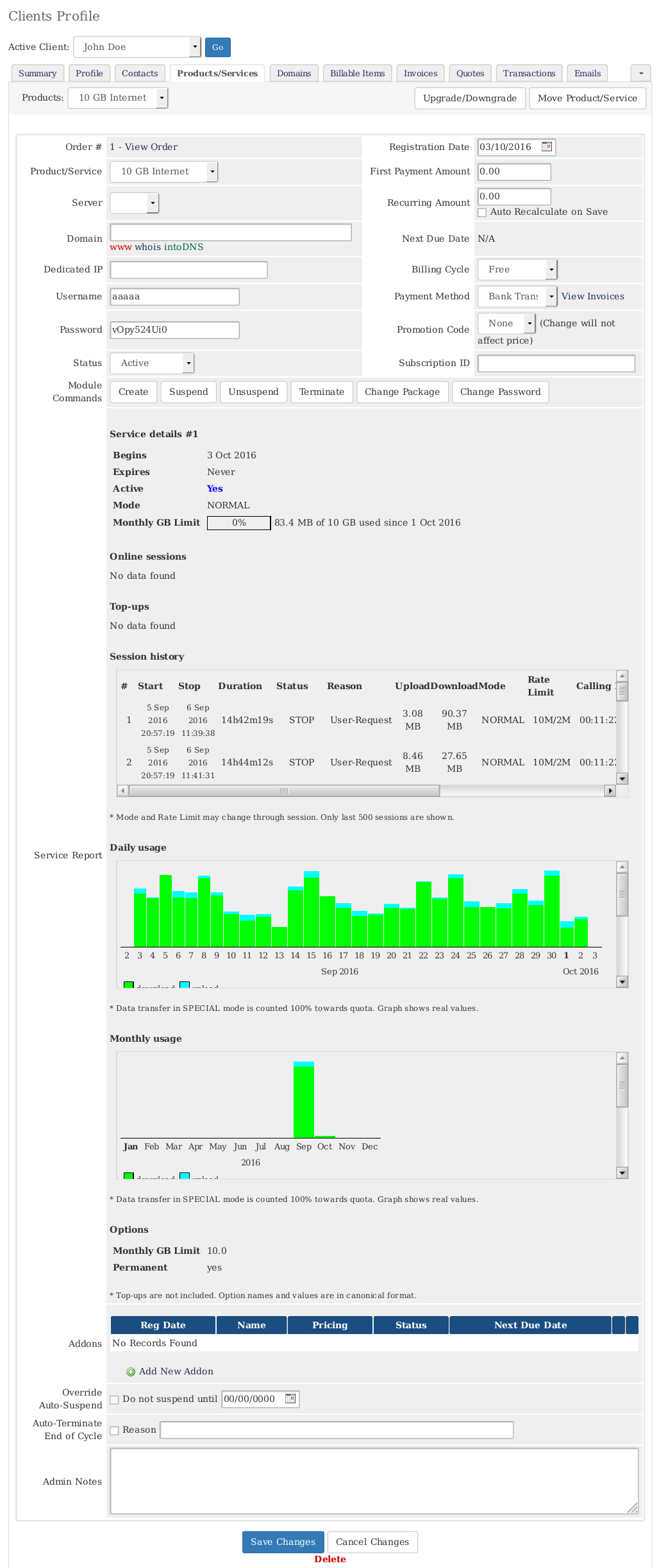
Task: Click the www link under Domain
Action: tap(121, 247)
